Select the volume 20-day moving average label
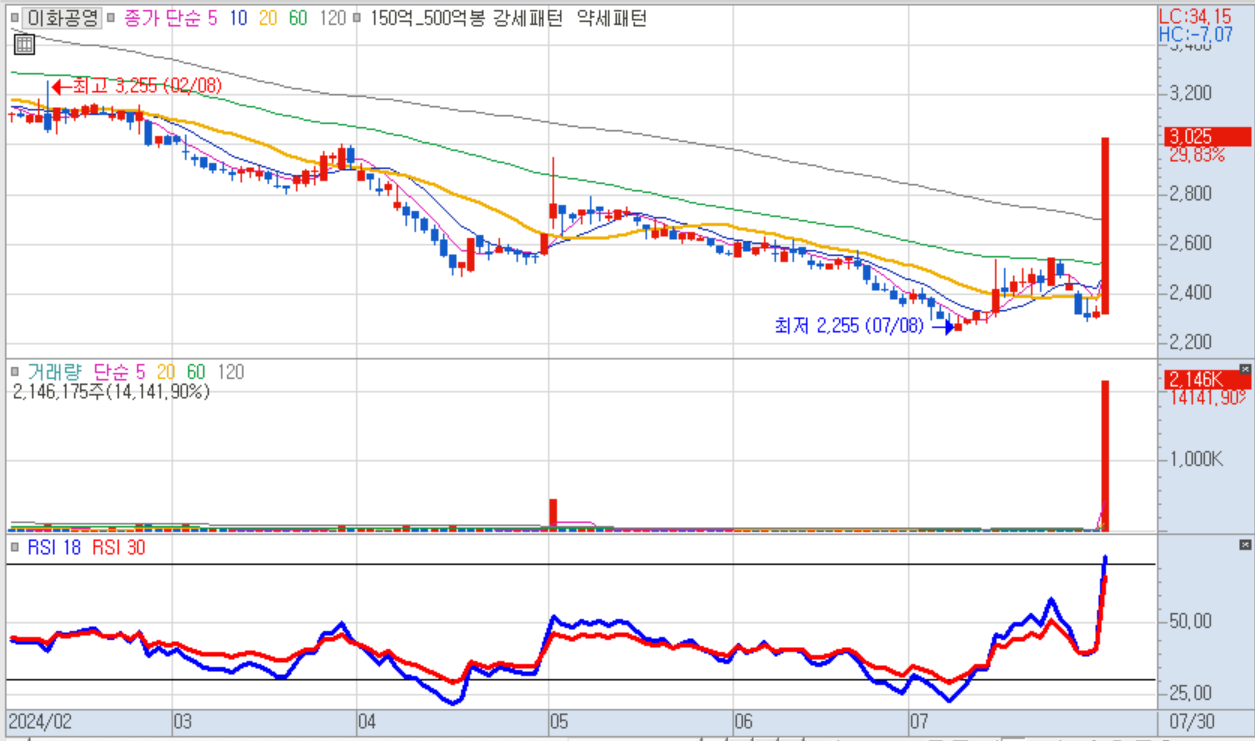 tap(167, 373)
